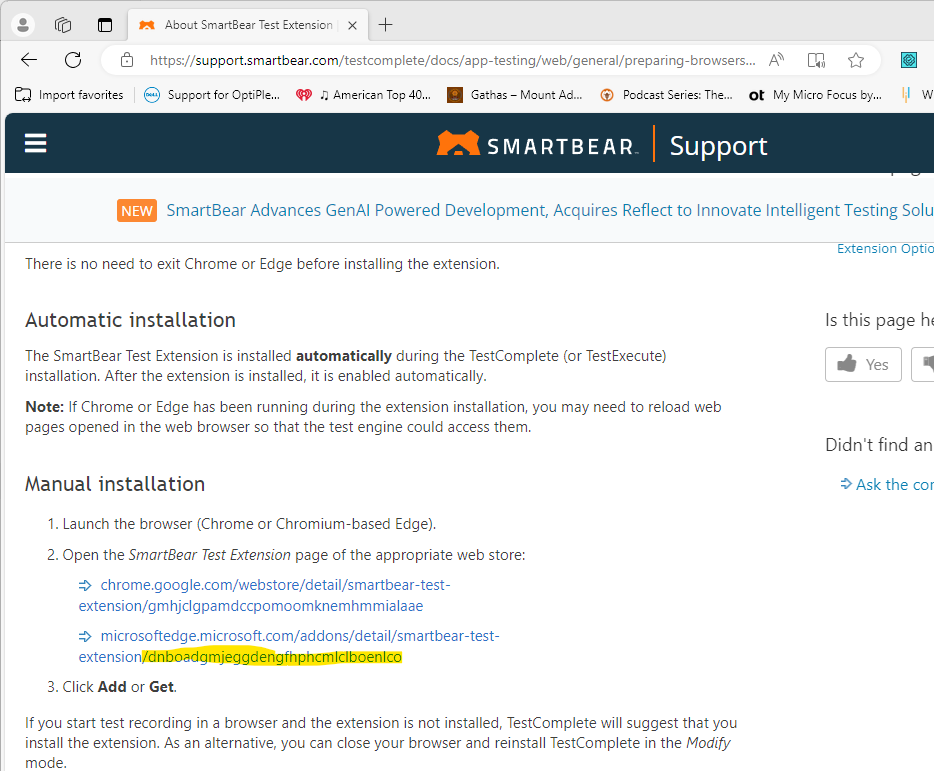Open American Top 40 bookmark

click(363, 95)
